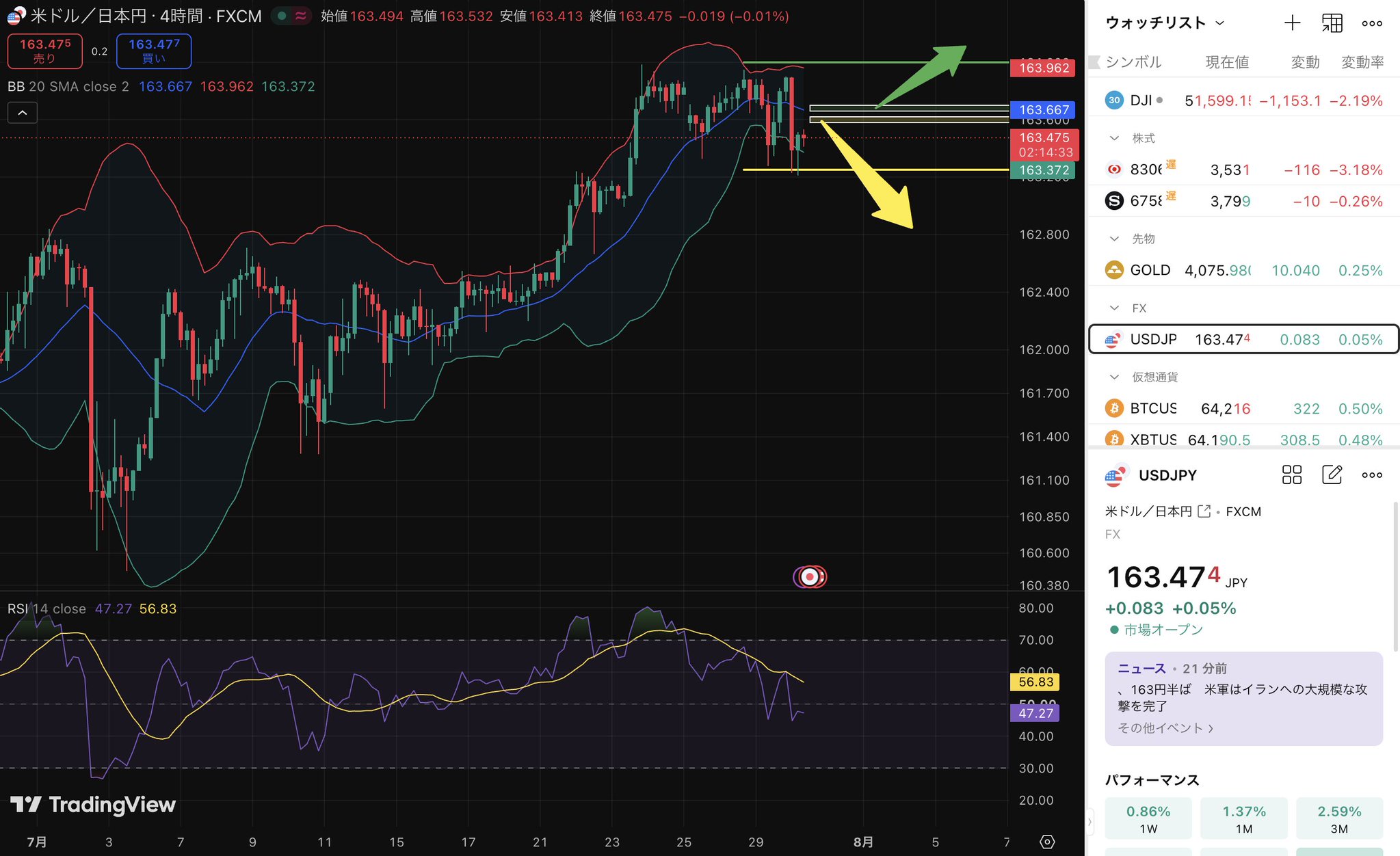Click the 6758 Sony logo icon
This screenshot has height=856, width=1400.
[1114, 201]
